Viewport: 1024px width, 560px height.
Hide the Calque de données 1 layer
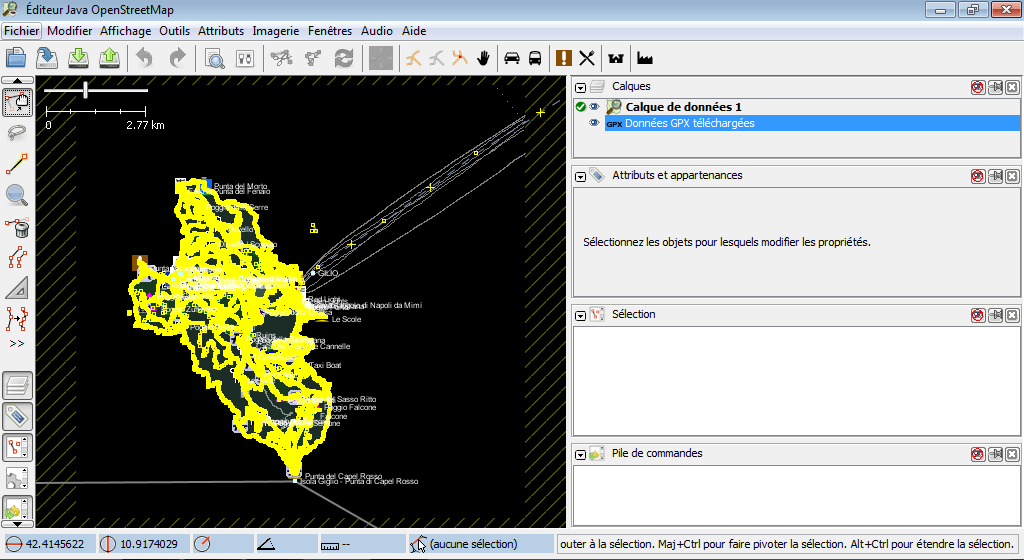(x=594, y=107)
